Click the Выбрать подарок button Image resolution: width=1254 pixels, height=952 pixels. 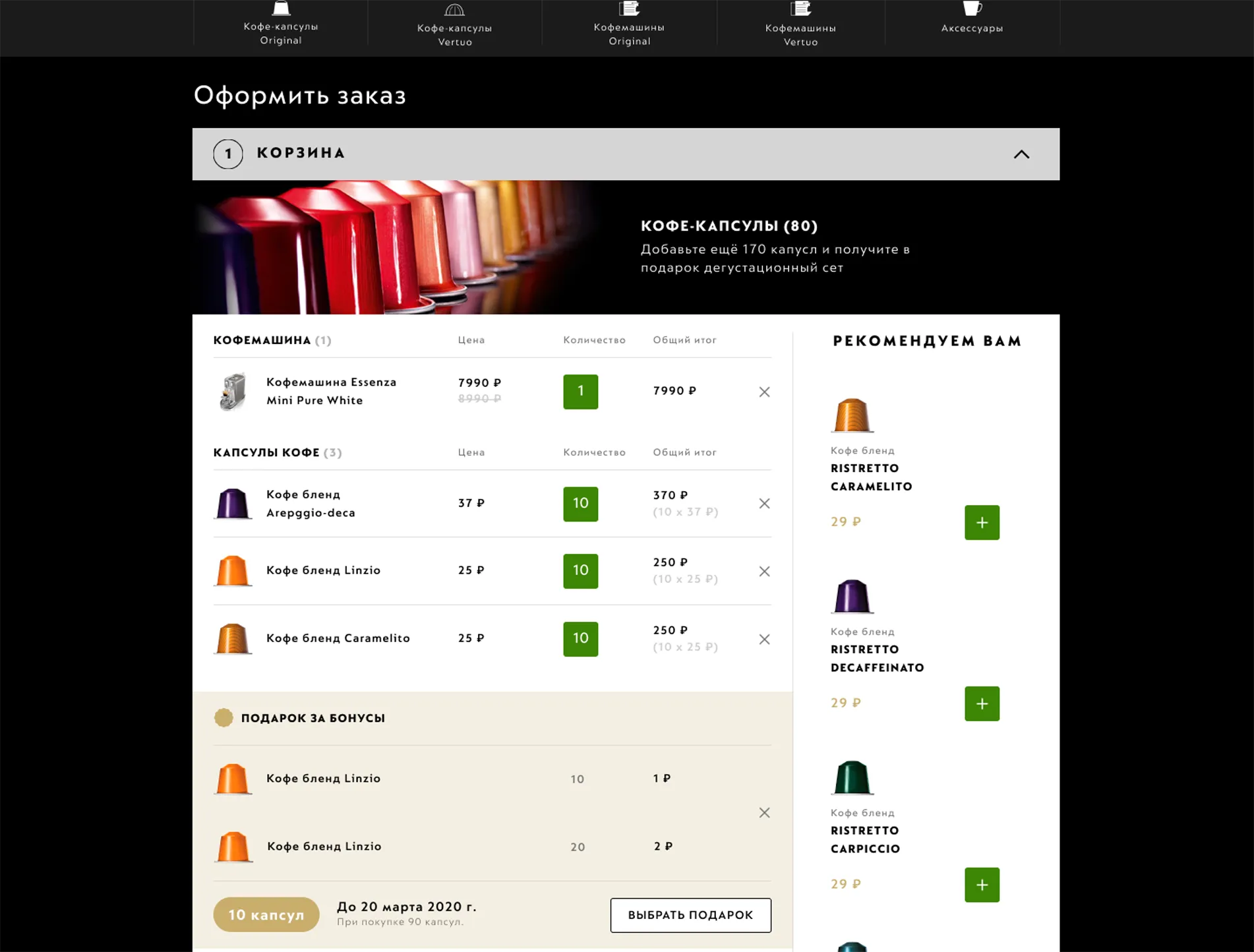[690, 915]
